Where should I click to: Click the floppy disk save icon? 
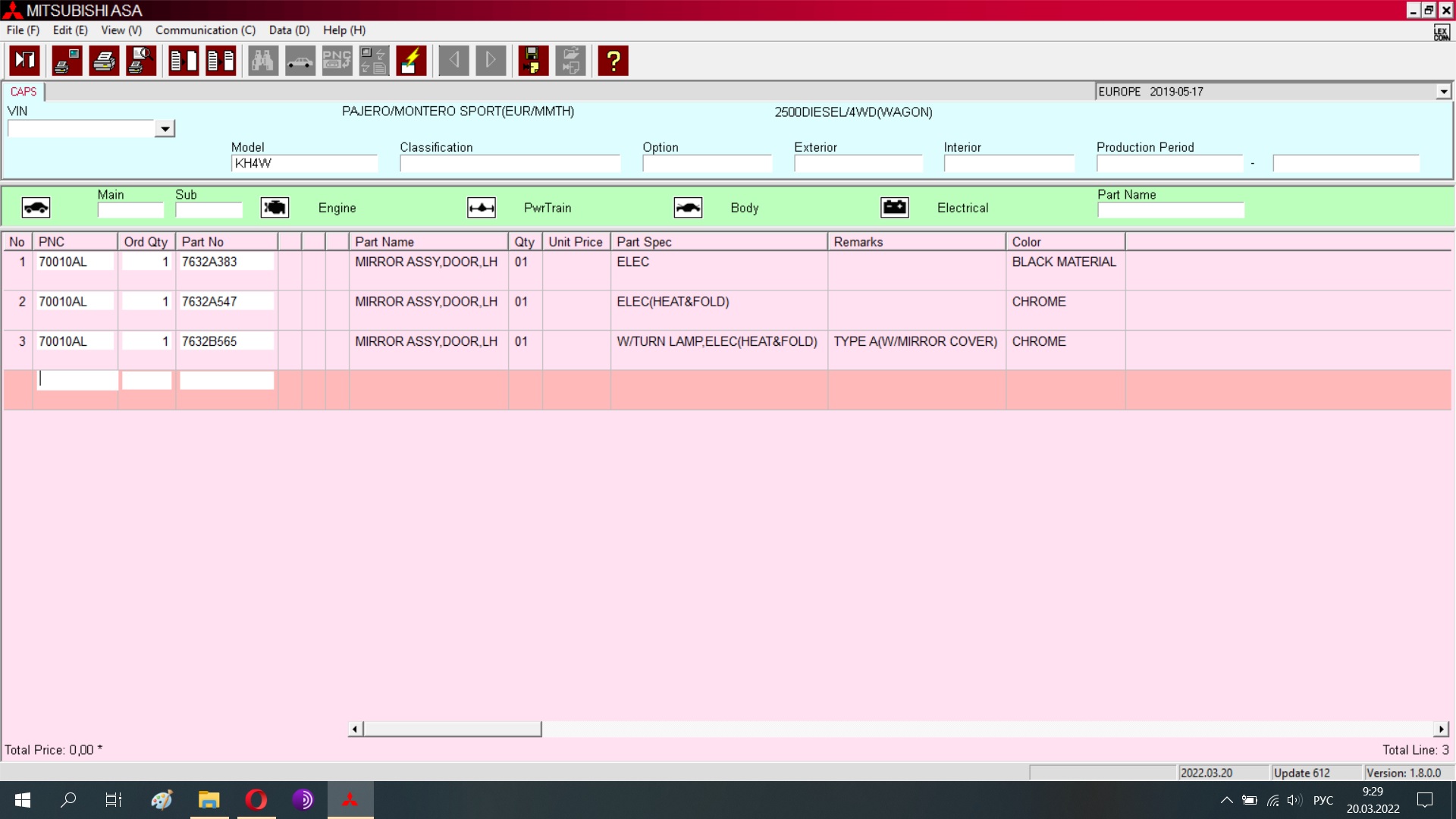(533, 61)
